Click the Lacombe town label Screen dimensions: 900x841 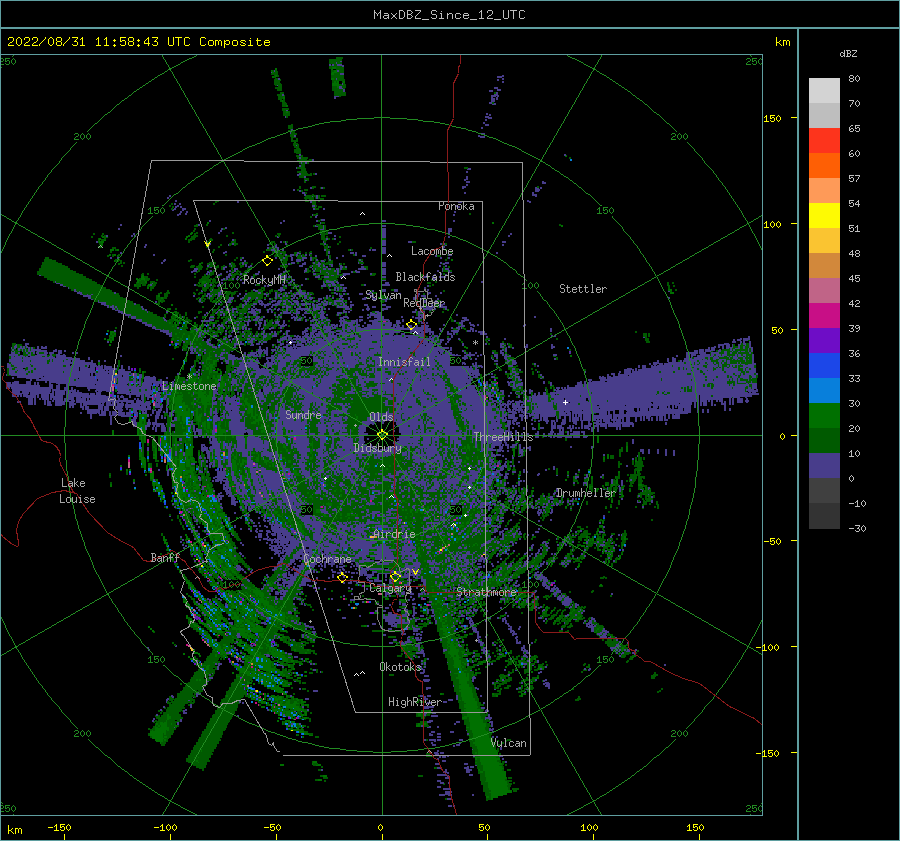[x=432, y=251]
